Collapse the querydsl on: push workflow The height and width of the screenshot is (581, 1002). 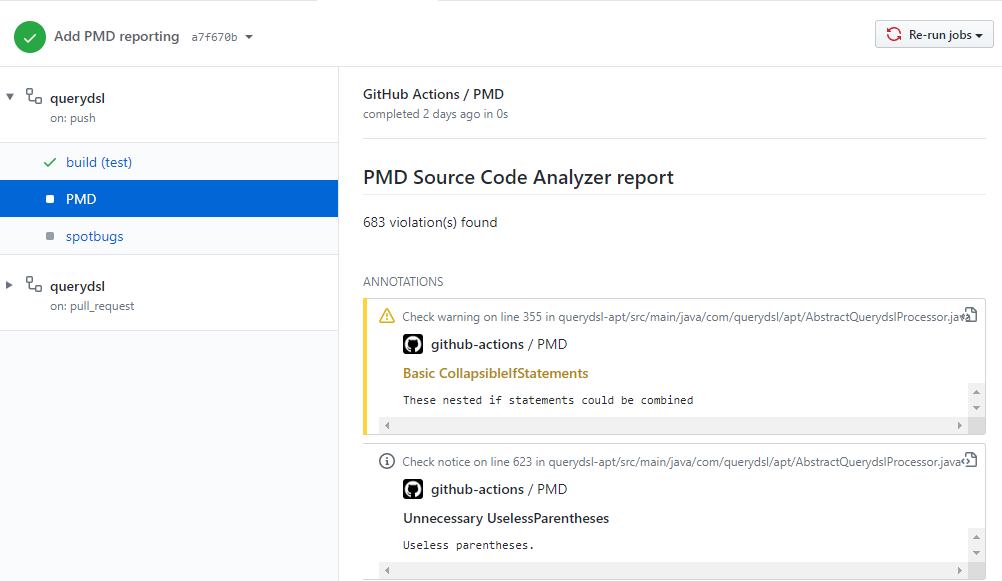click(10, 97)
